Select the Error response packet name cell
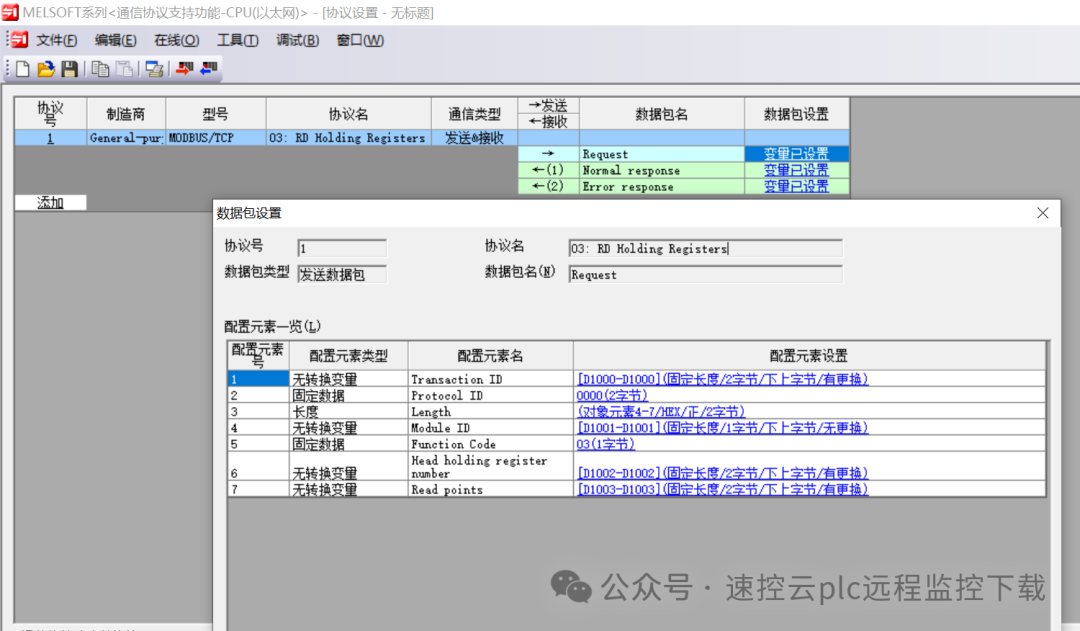The width and height of the screenshot is (1080, 631). 662,187
